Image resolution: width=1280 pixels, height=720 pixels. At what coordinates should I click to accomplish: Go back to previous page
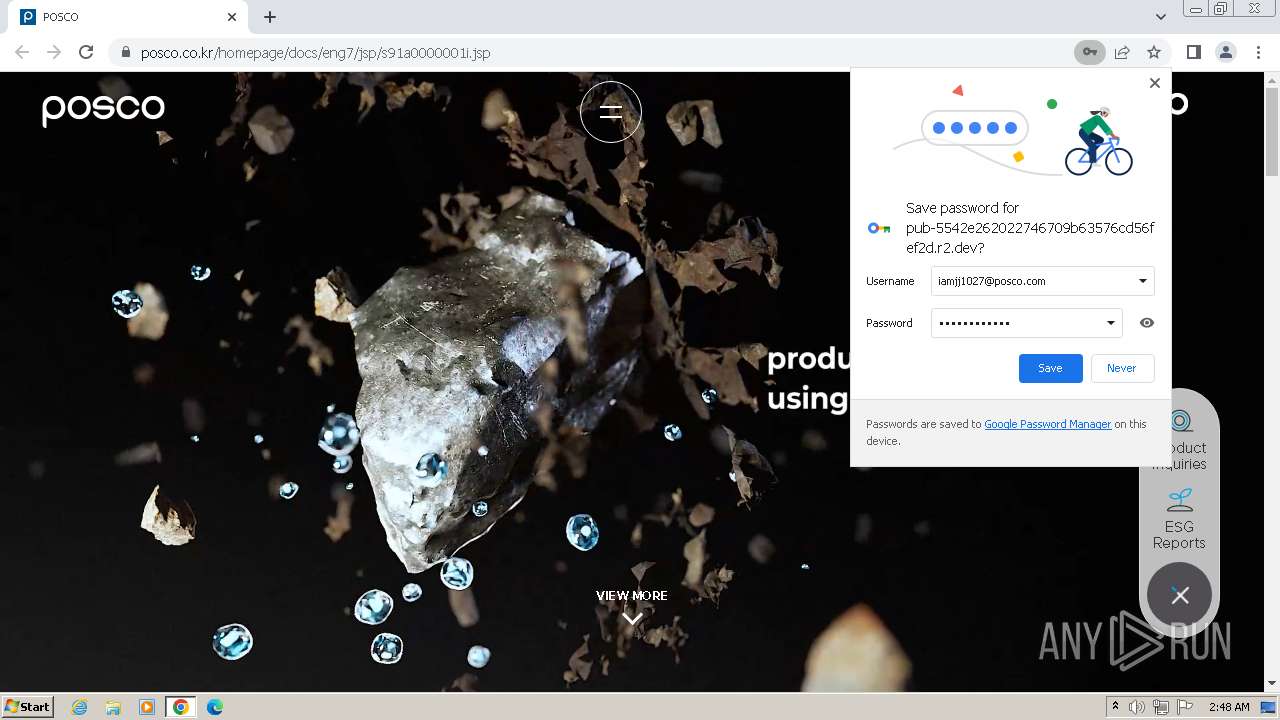click(x=22, y=52)
